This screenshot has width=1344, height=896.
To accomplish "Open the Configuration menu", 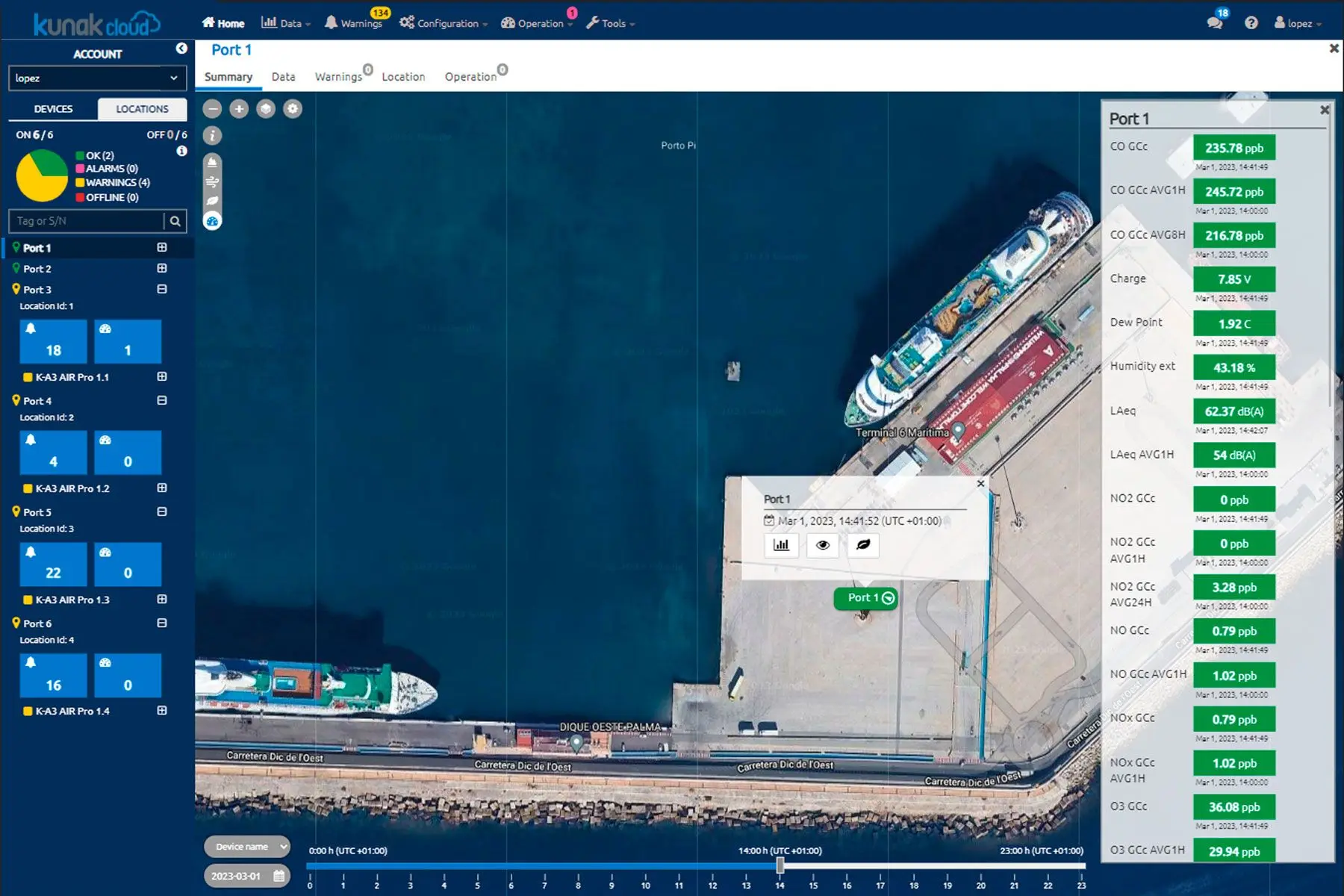I will (x=444, y=23).
